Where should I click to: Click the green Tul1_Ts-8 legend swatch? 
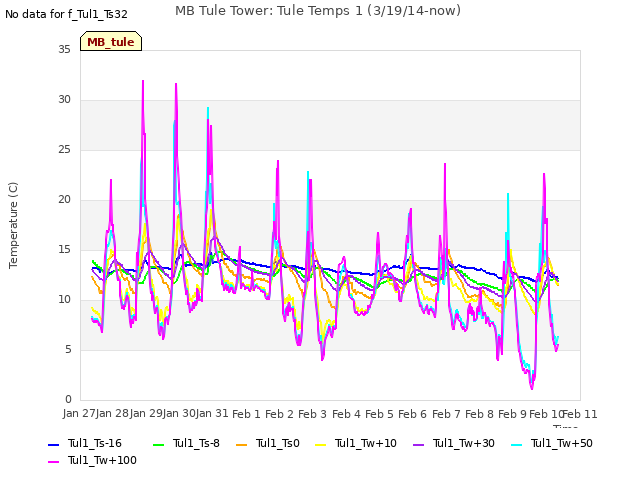point(159,444)
